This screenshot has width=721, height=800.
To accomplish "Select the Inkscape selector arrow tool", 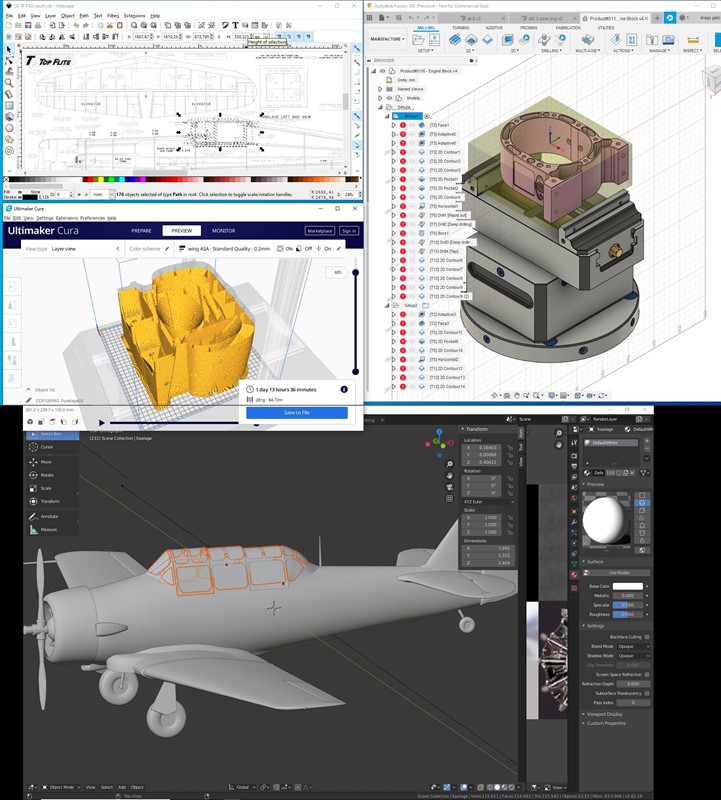I will 9,49.
